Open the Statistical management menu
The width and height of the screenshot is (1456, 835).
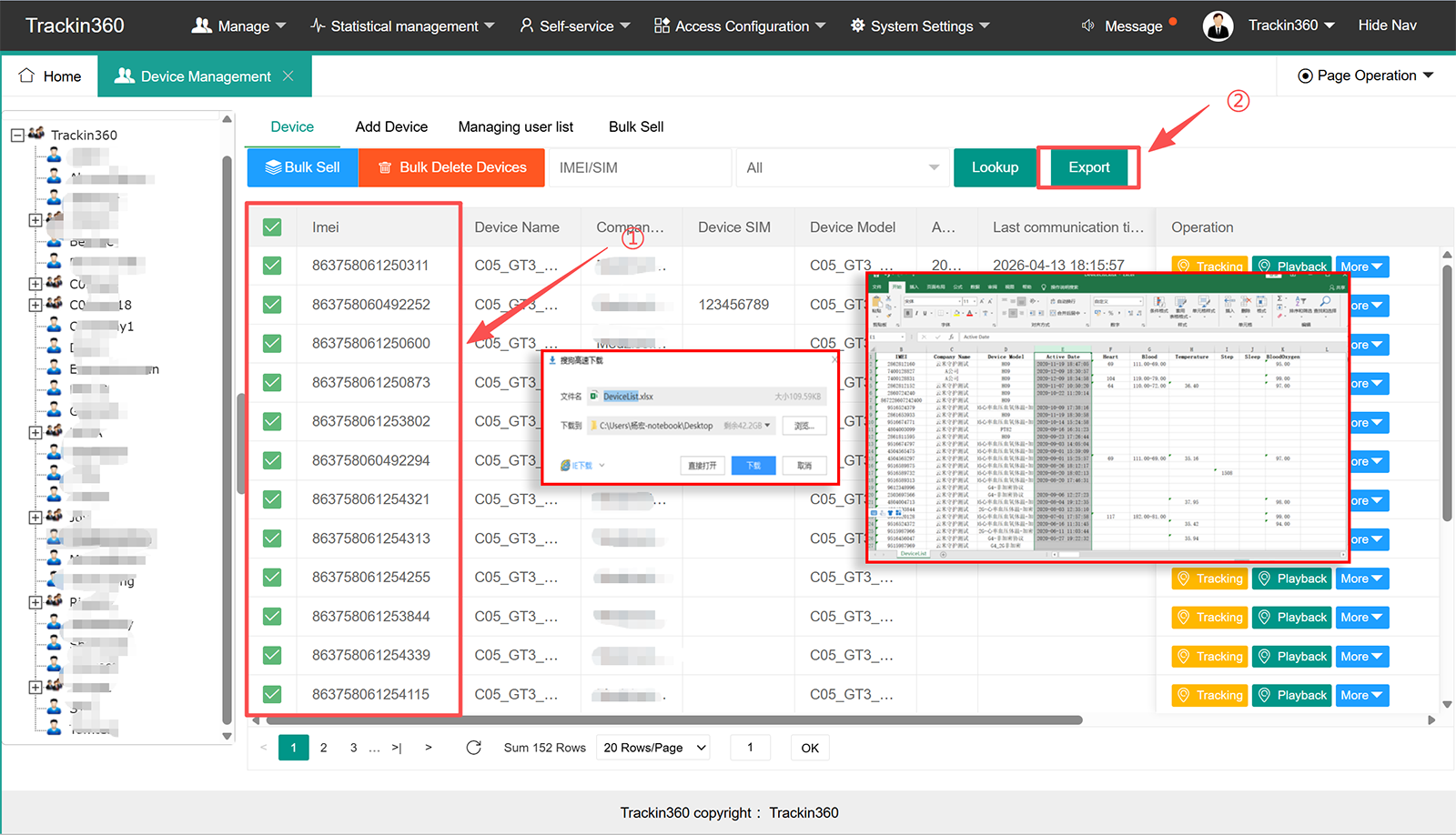(402, 25)
